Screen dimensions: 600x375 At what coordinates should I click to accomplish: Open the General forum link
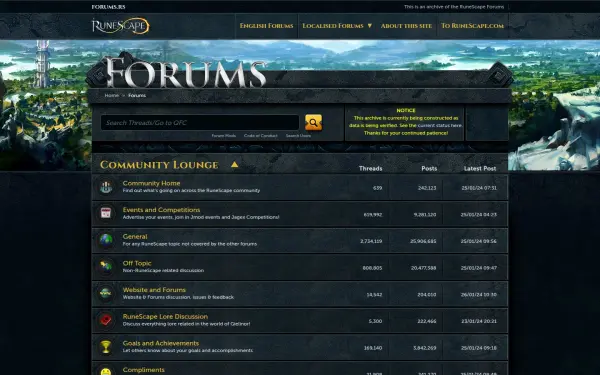135,236
